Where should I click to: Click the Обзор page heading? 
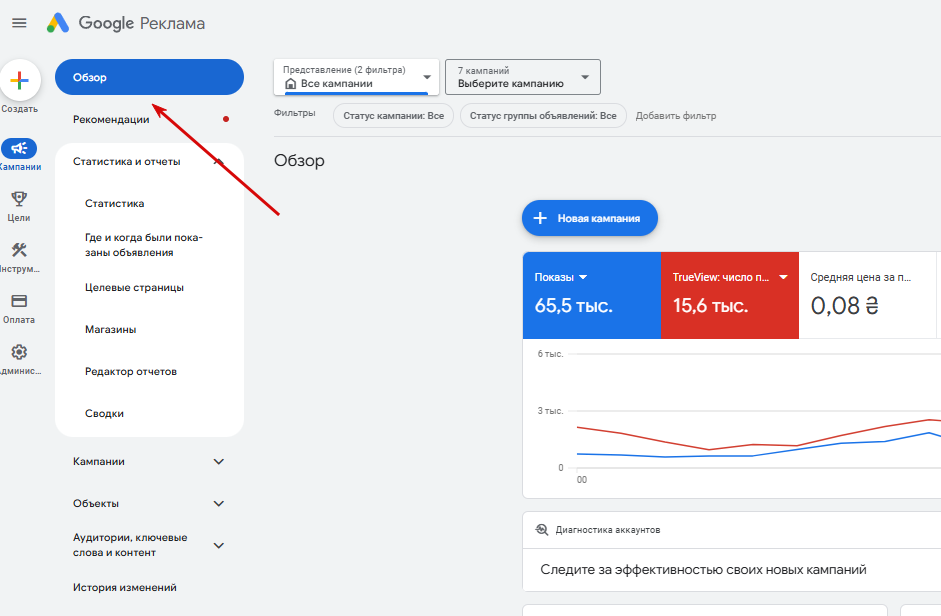(x=299, y=160)
